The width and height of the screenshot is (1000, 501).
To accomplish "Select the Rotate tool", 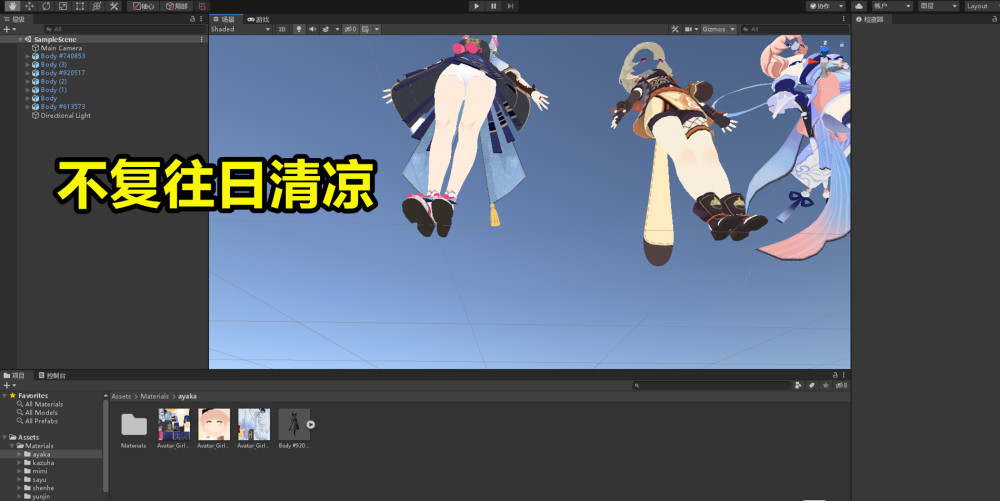I will tap(46, 6).
